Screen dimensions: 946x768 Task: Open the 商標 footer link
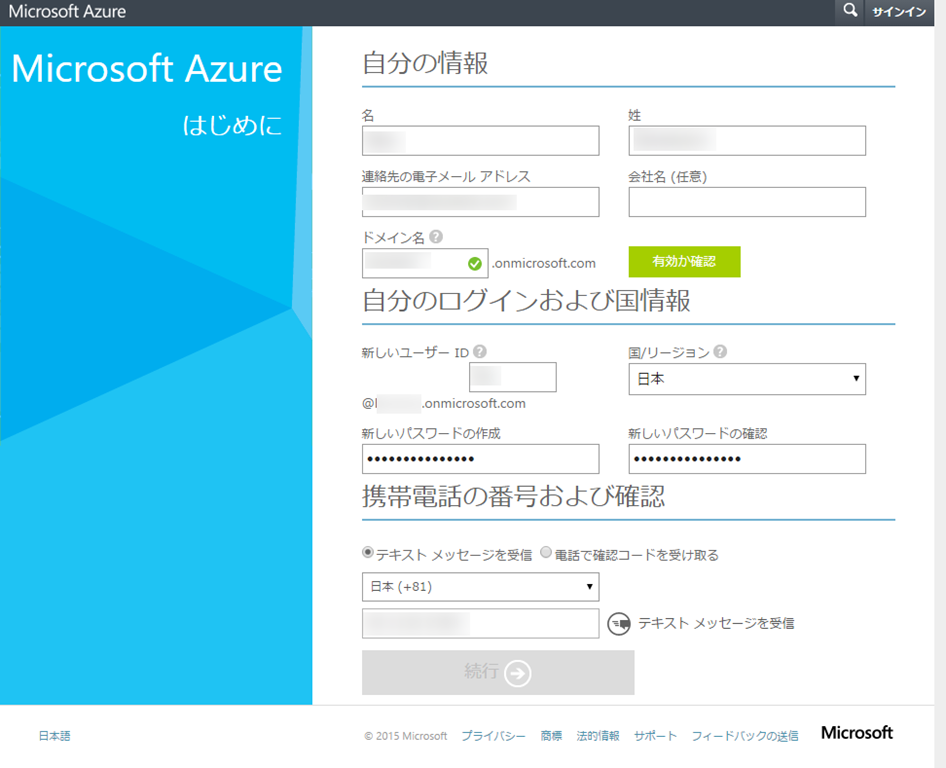(551, 735)
